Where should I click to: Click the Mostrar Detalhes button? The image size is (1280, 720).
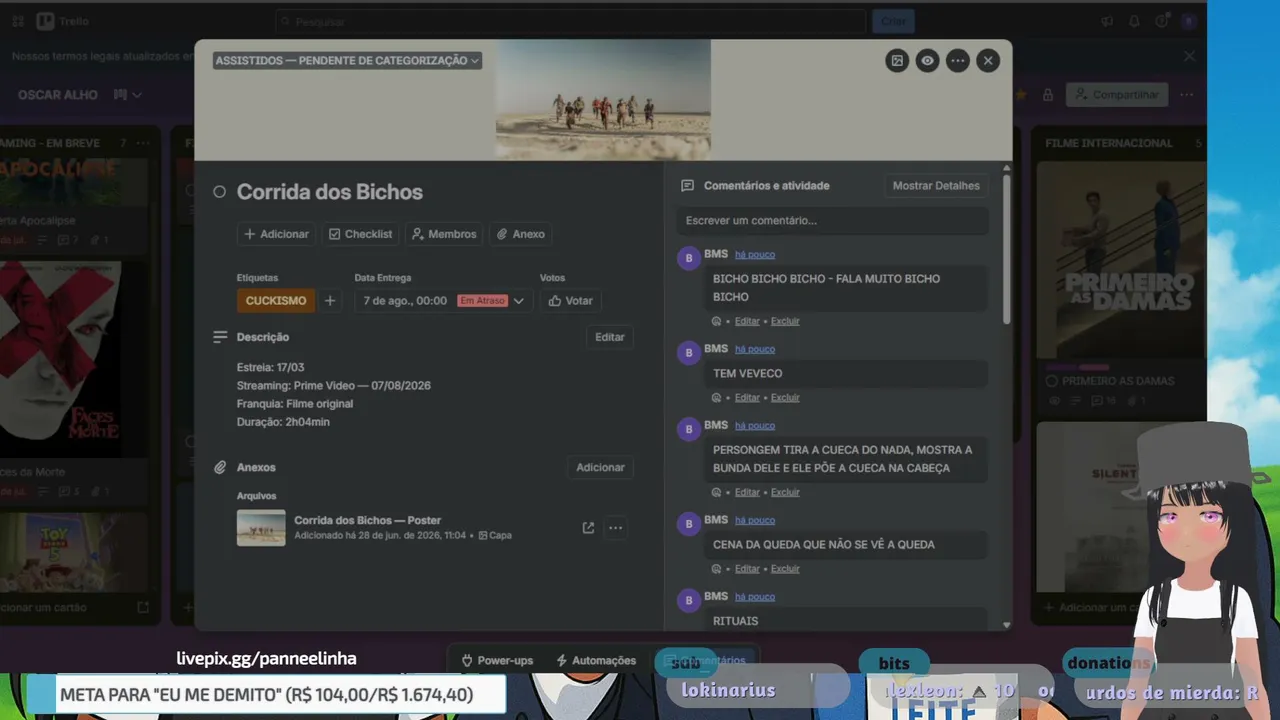[x=936, y=186]
